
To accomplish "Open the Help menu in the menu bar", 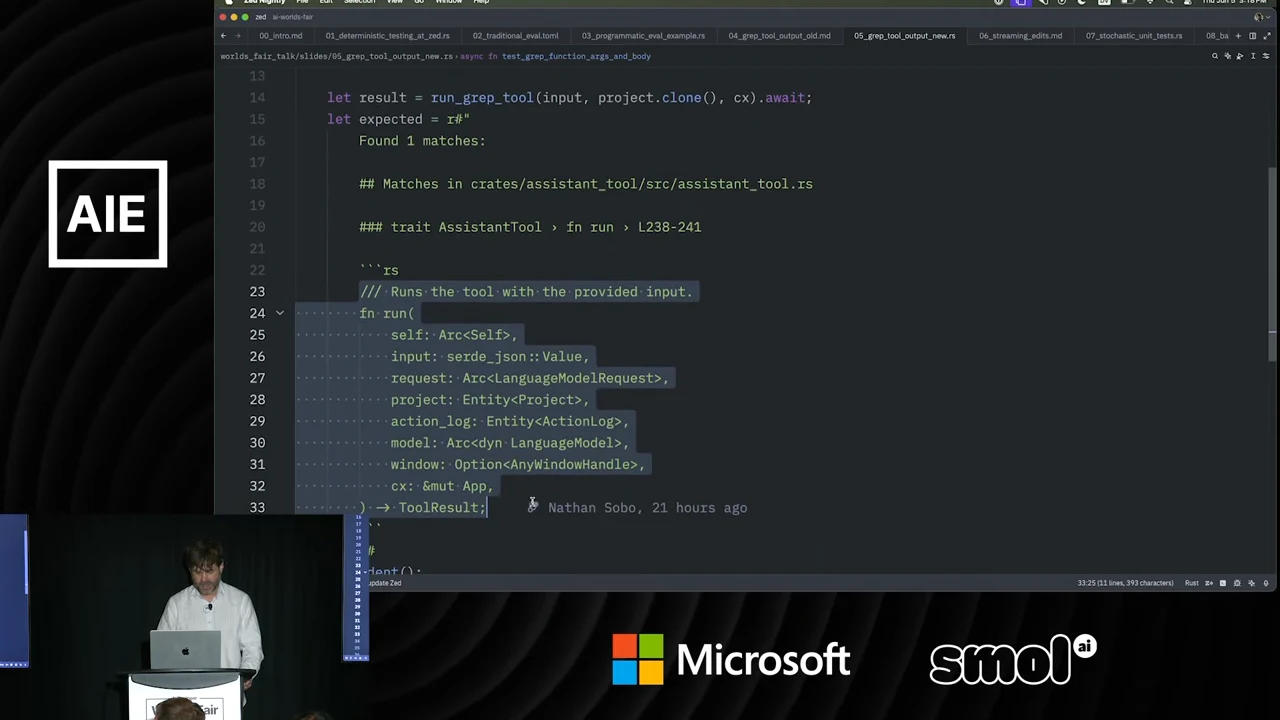I will 481,2.
